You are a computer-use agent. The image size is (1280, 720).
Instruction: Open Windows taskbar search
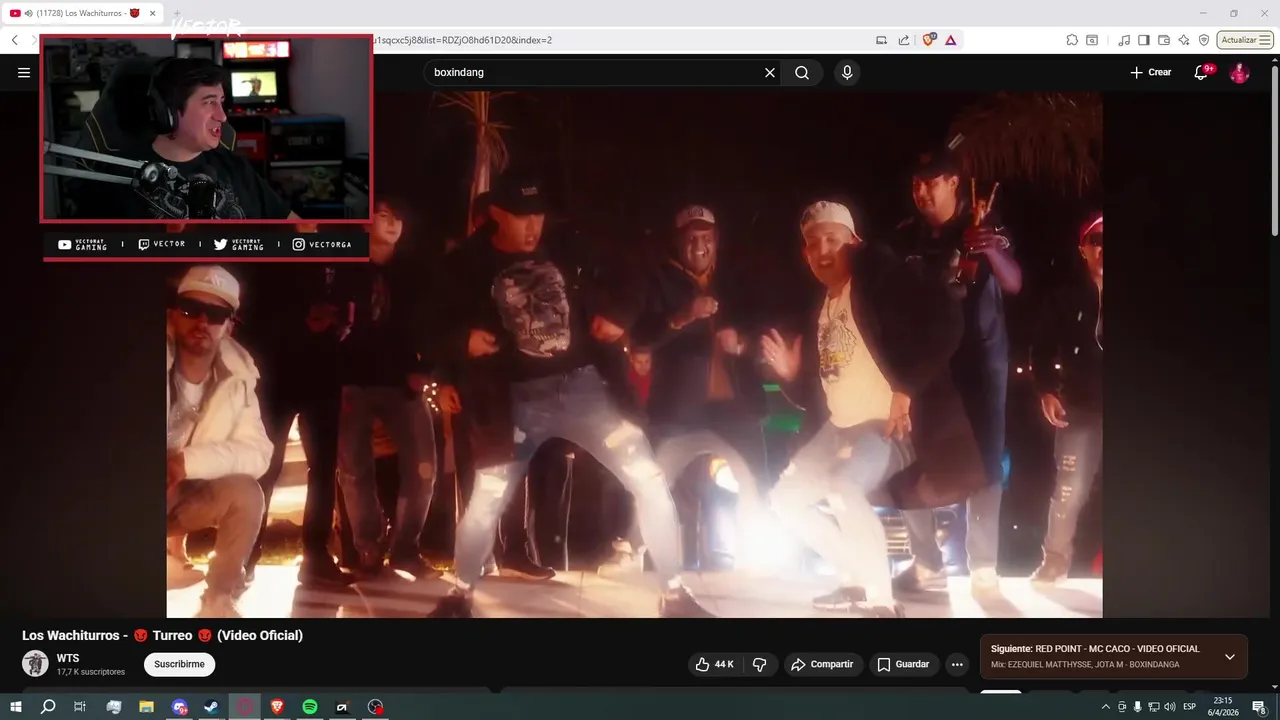(x=48, y=707)
